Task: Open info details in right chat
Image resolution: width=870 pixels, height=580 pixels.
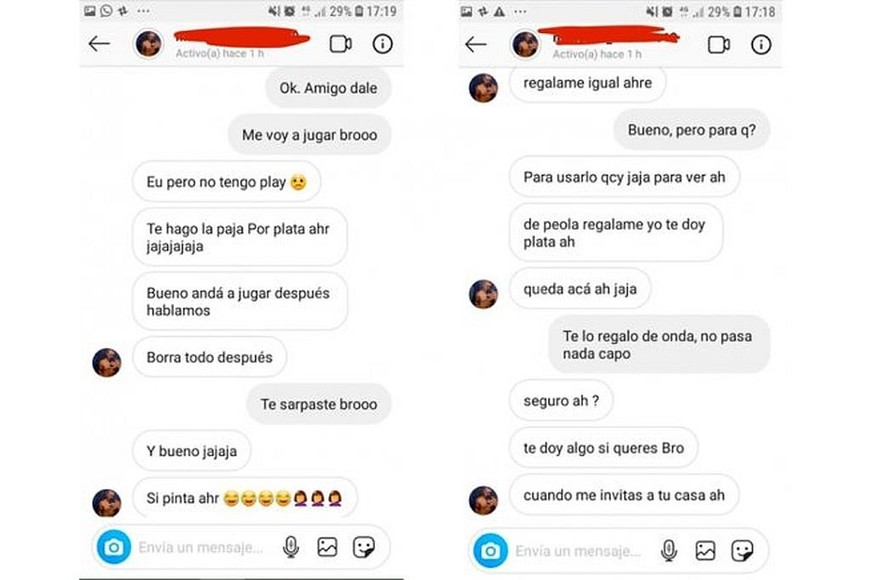Action: pos(761,44)
